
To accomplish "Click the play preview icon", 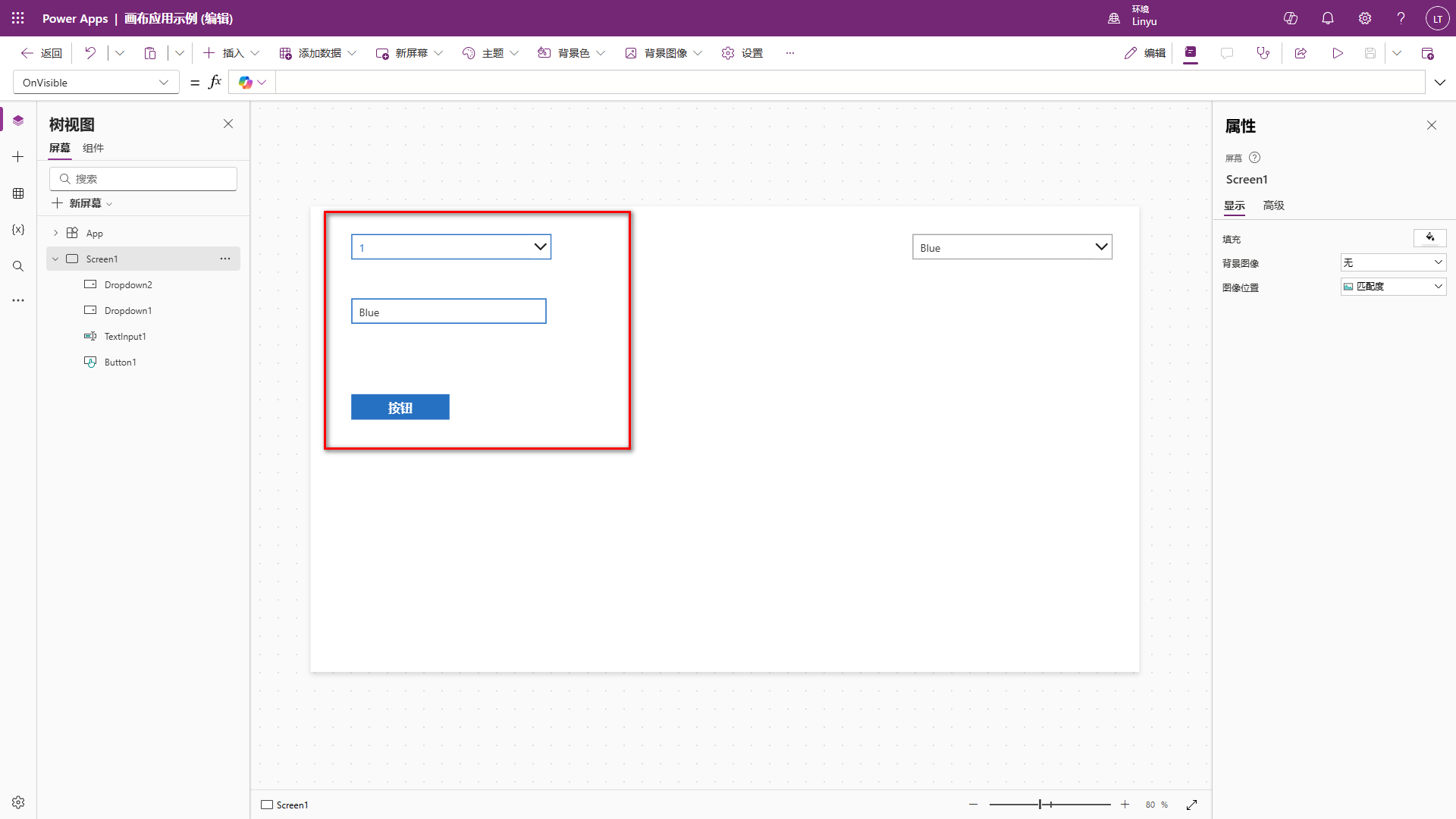I will click(1338, 53).
